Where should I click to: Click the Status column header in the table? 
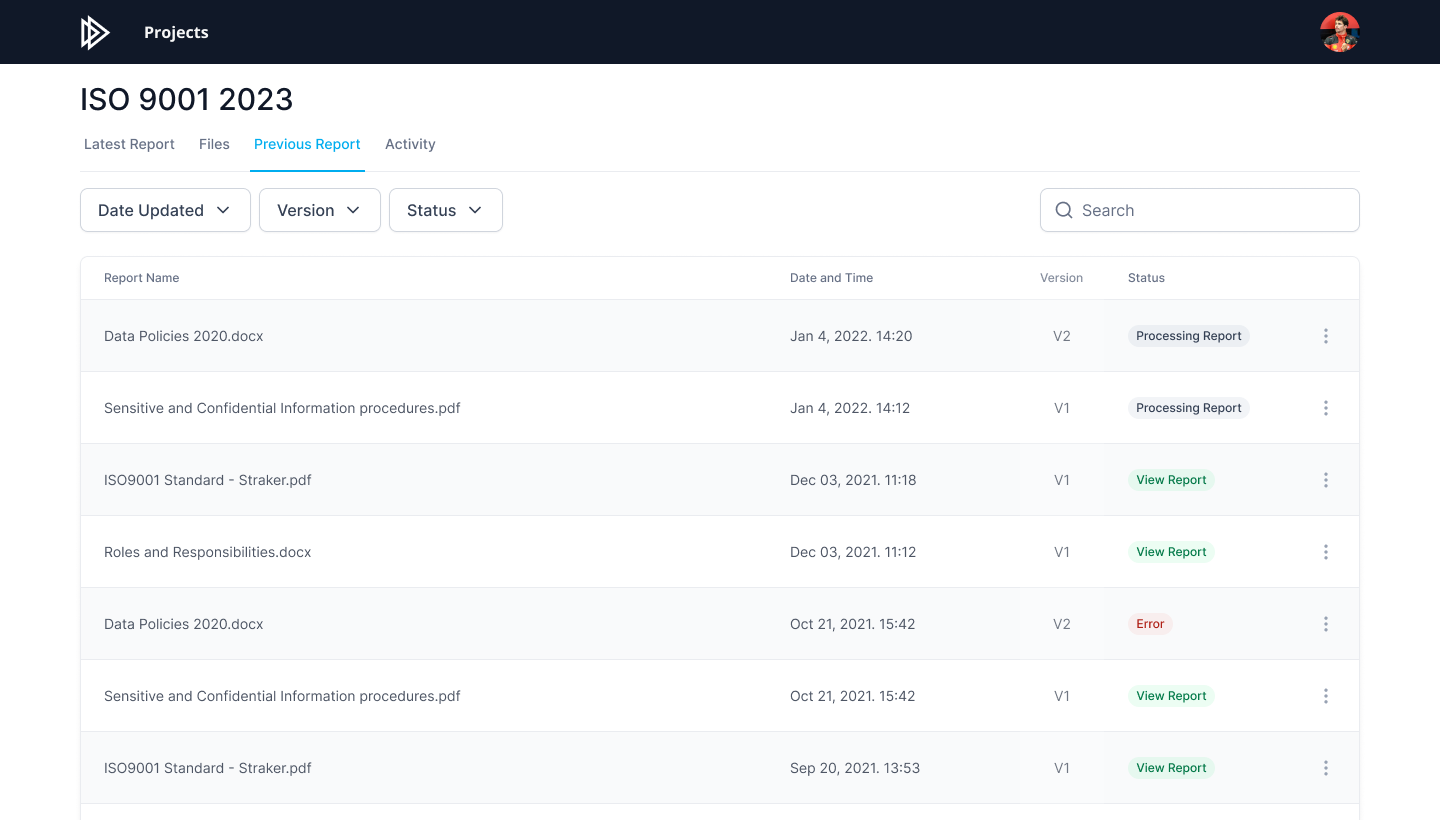[x=1146, y=278]
